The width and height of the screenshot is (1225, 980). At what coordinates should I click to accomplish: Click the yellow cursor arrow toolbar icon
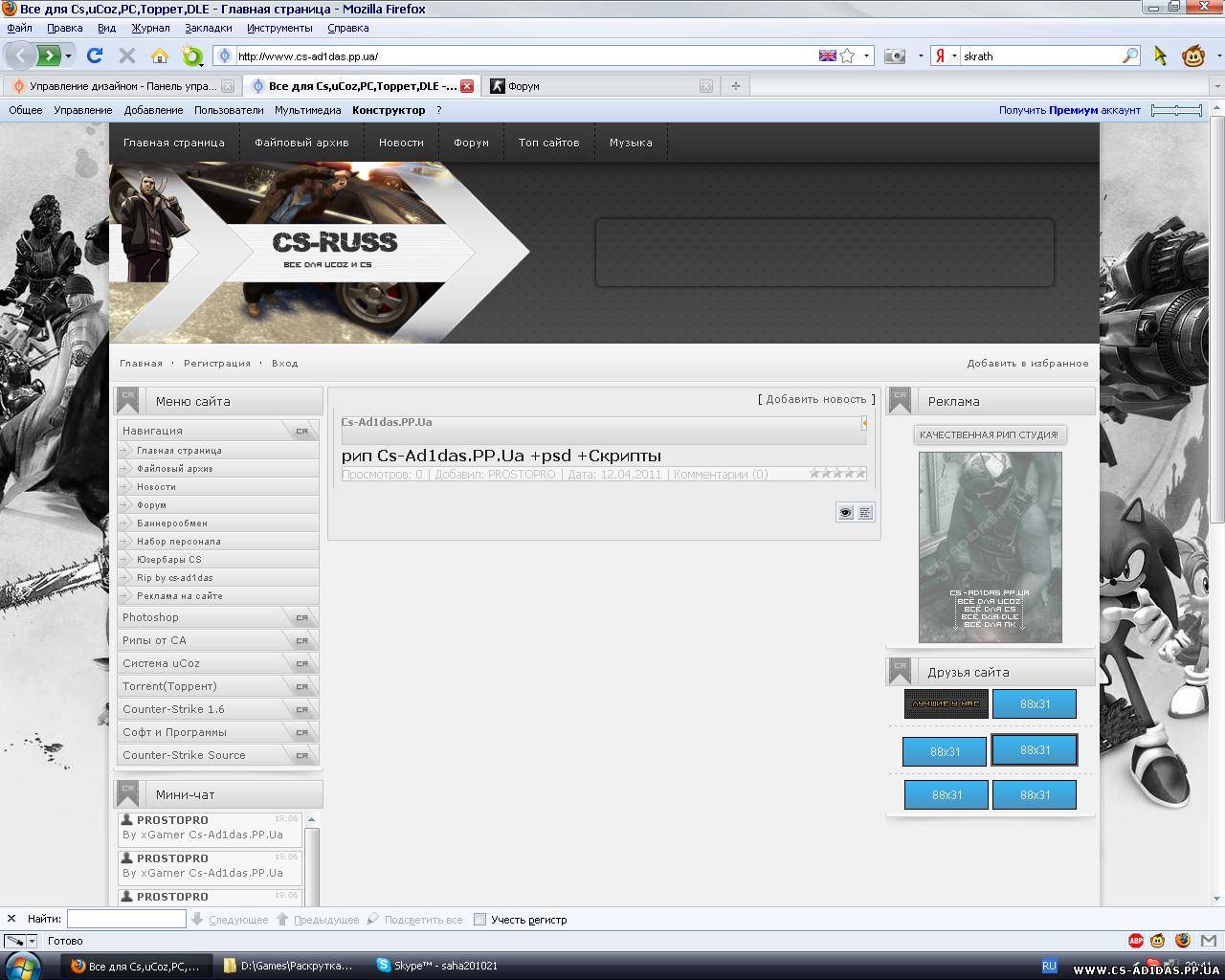(x=1161, y=56)
